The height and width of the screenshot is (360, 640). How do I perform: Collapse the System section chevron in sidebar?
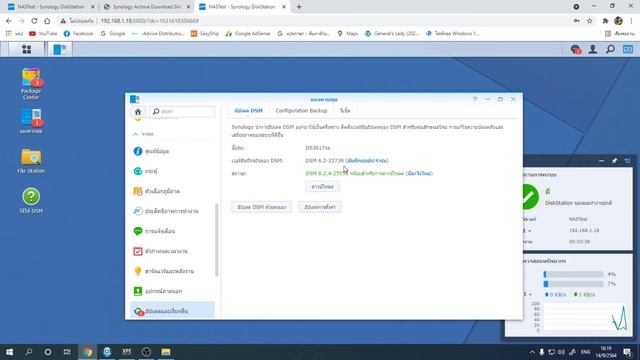(x=136, y=134)
